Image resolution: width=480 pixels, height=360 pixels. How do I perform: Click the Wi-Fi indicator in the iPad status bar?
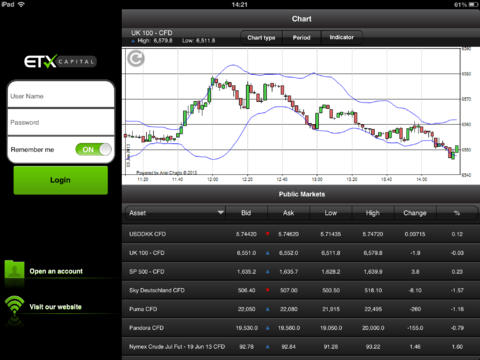(x=21, y=4)
